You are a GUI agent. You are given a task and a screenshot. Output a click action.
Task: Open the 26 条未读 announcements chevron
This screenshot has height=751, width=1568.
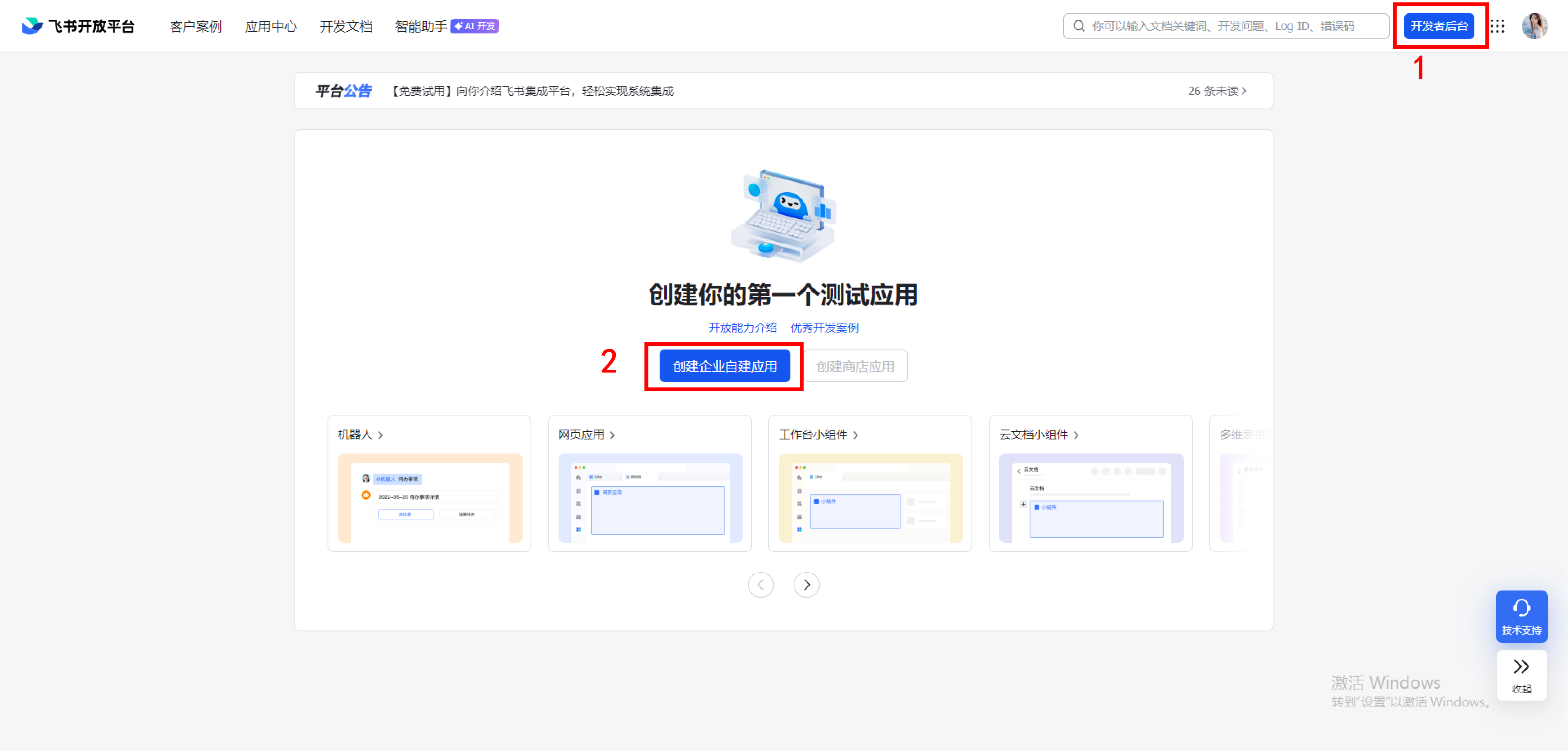pos(1244,90)
